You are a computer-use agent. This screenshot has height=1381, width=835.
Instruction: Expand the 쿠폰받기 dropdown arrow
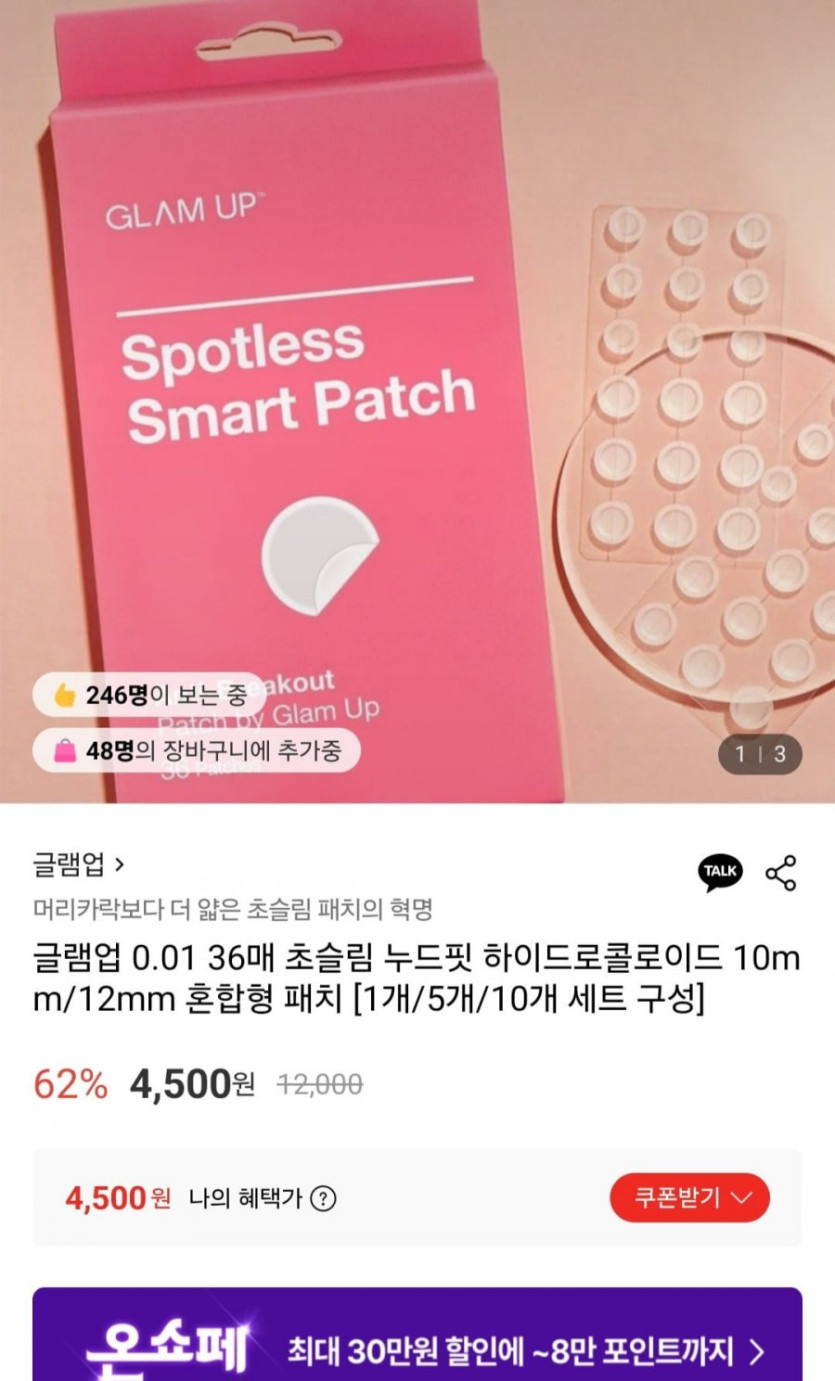(741, 1197)
